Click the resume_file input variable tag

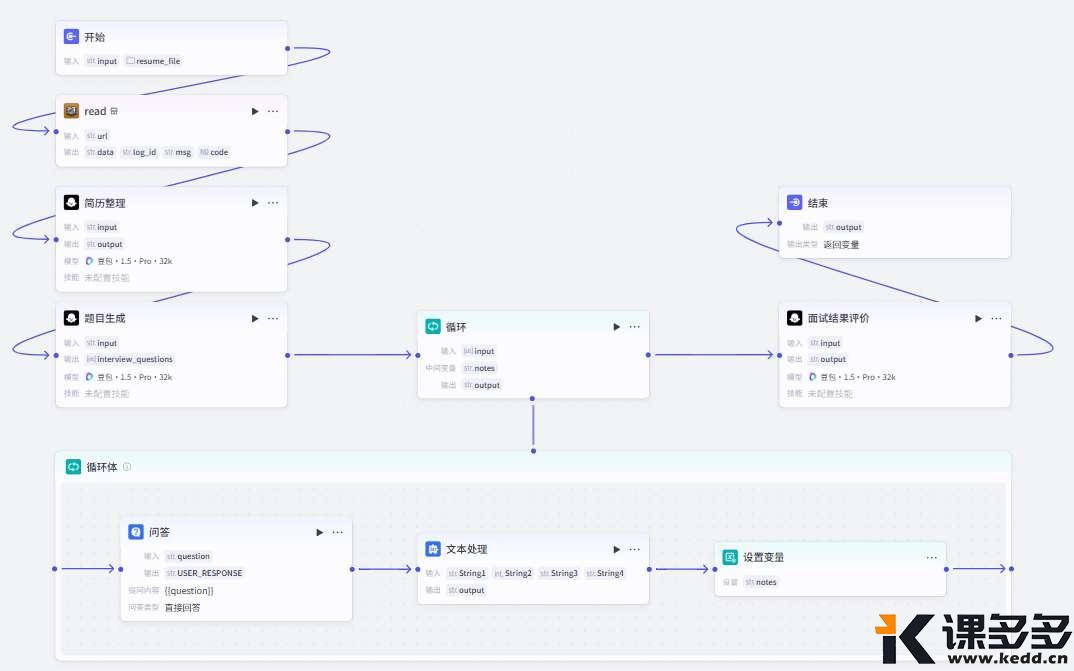tap(153, 61)
